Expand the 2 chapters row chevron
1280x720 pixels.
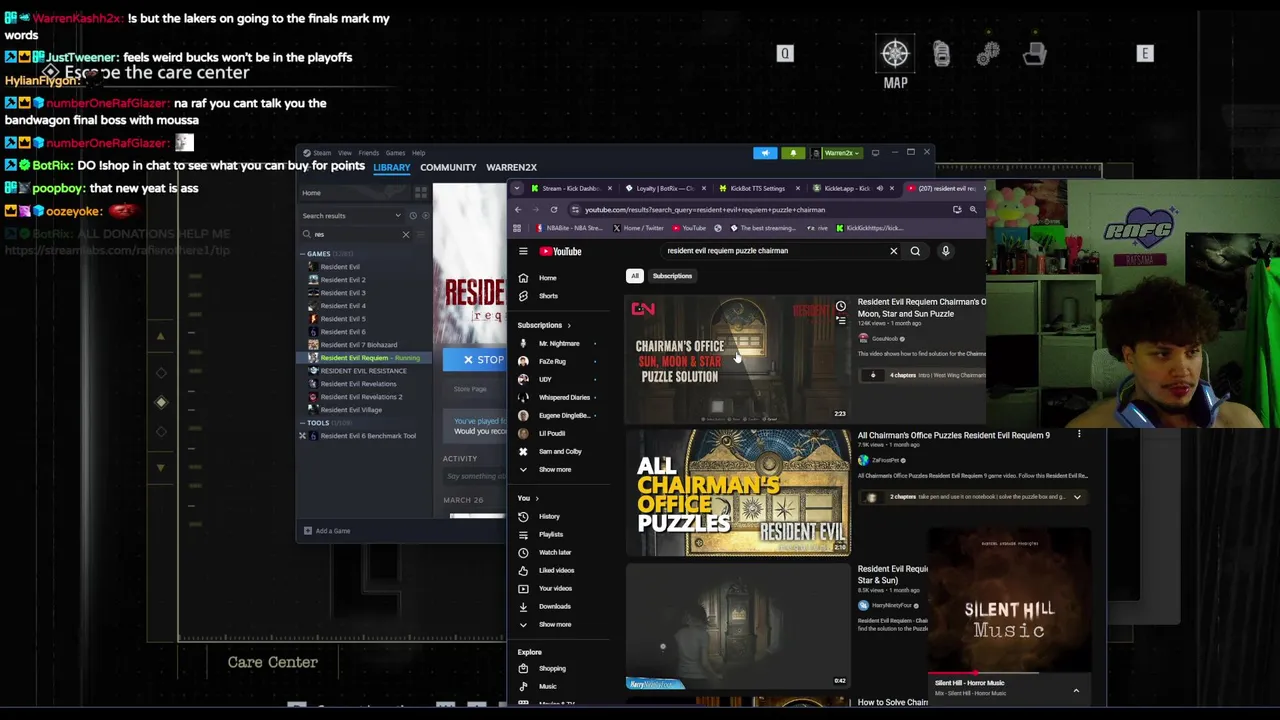(1077, 497)
